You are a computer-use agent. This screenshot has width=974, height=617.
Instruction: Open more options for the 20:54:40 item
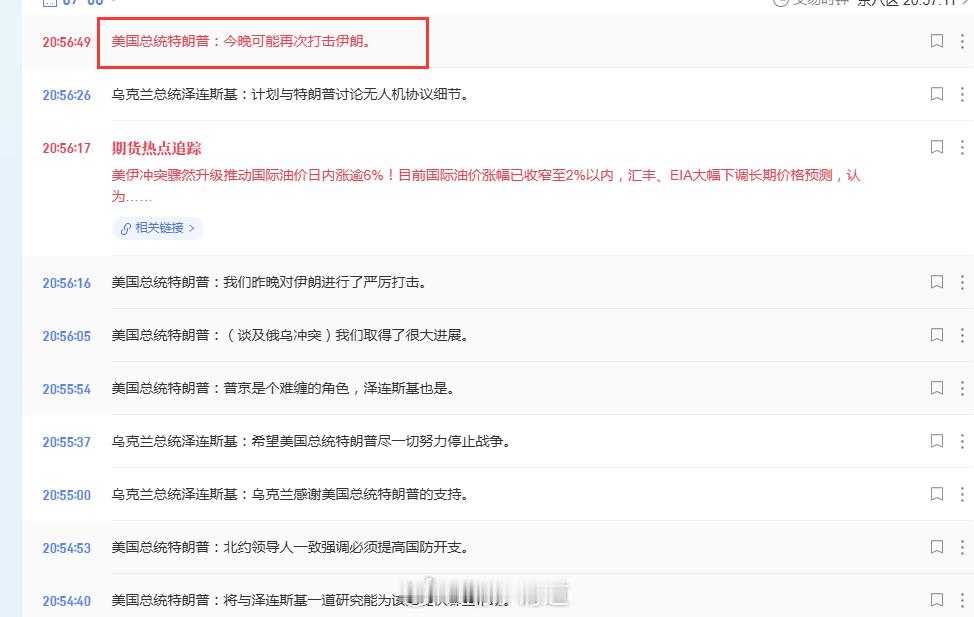point(962,600)
